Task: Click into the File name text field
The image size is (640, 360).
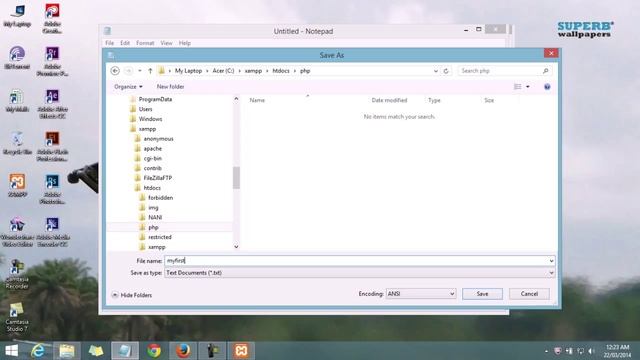Action: pos(356,260)
